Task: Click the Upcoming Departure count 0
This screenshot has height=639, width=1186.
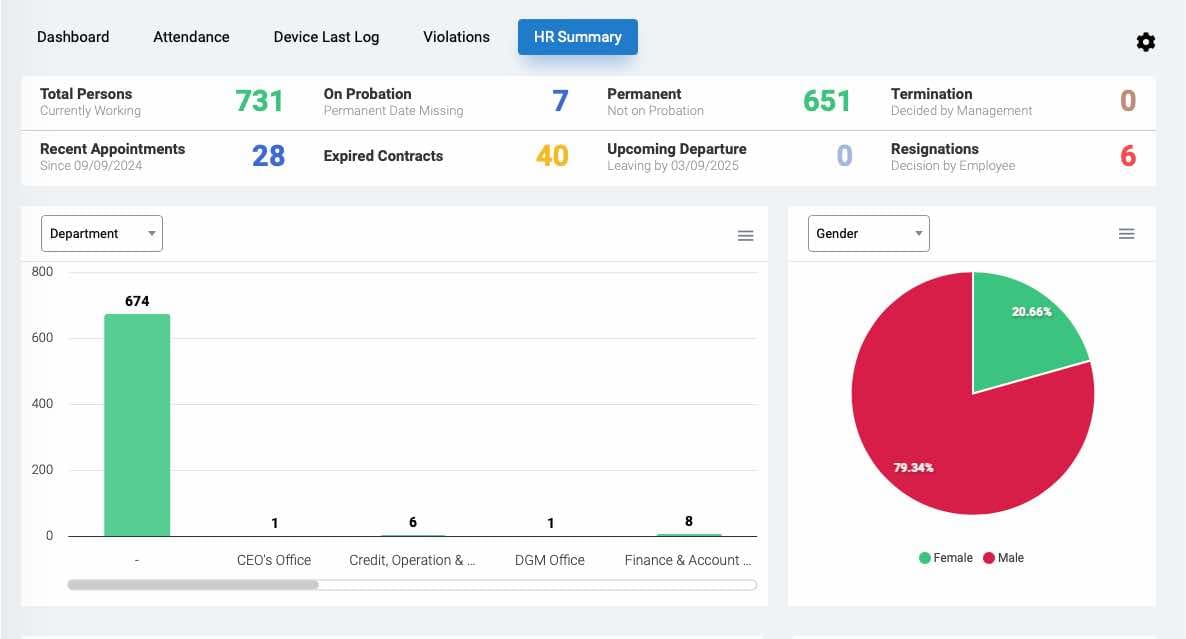Action: tap(844, 156)
